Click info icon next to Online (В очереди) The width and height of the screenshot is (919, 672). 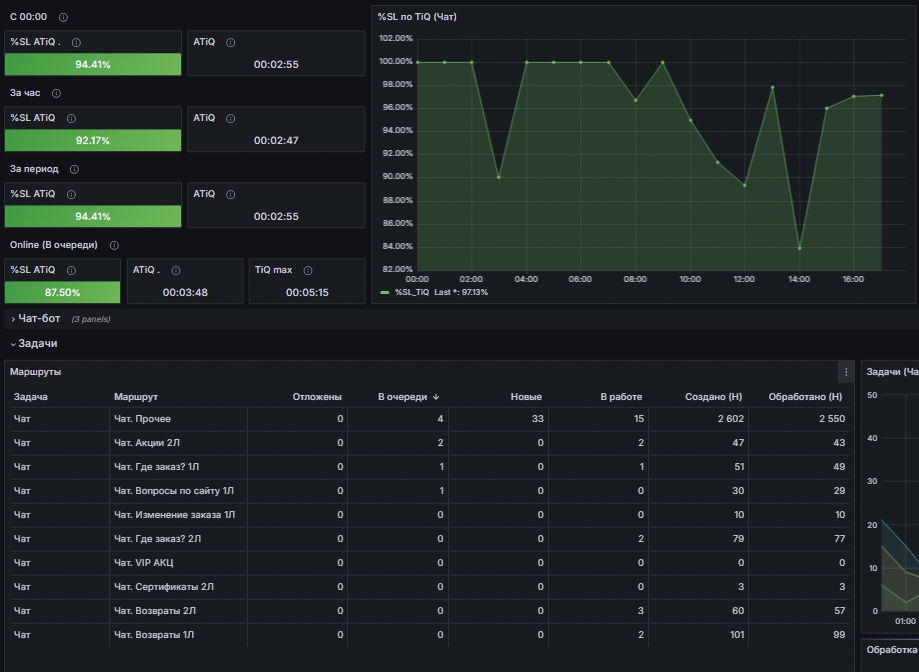pyautogui.click(x=114, y=245)
